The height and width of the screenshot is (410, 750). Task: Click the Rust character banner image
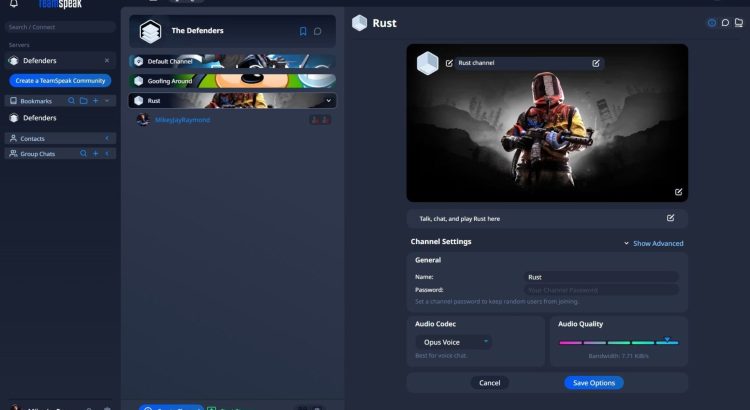[x=547, y=123]
